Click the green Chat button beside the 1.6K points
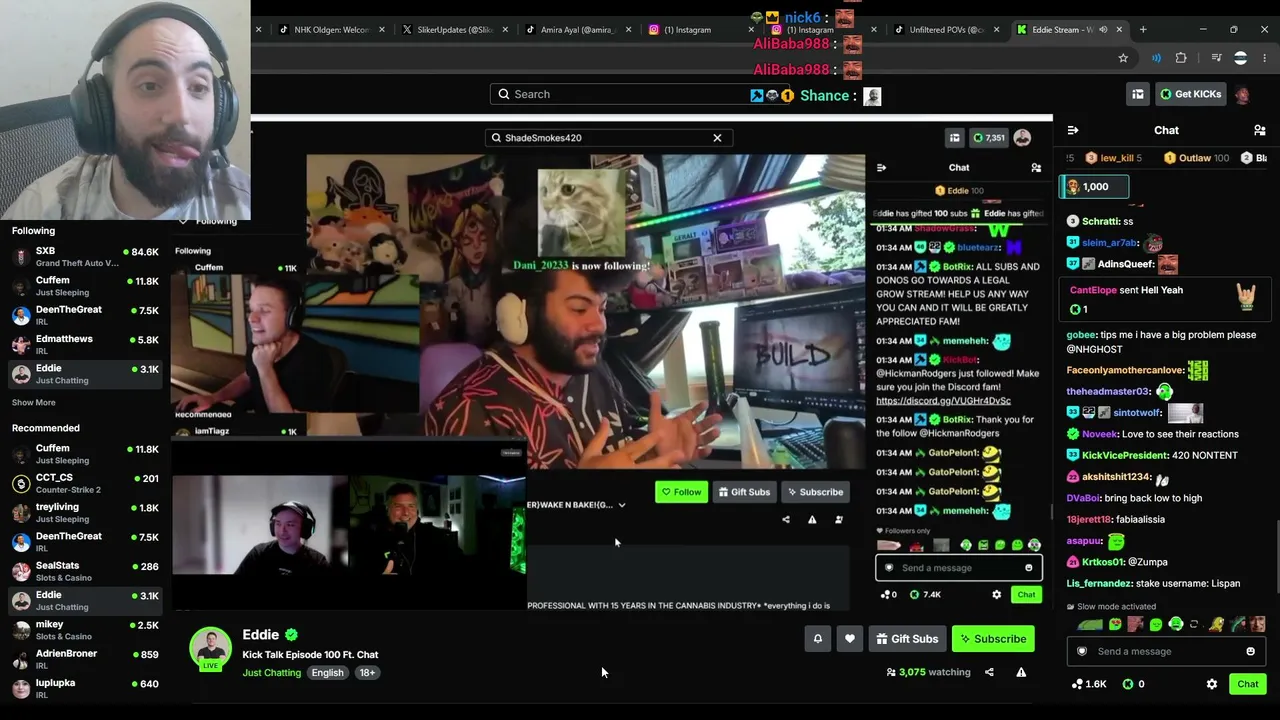 1247,684
